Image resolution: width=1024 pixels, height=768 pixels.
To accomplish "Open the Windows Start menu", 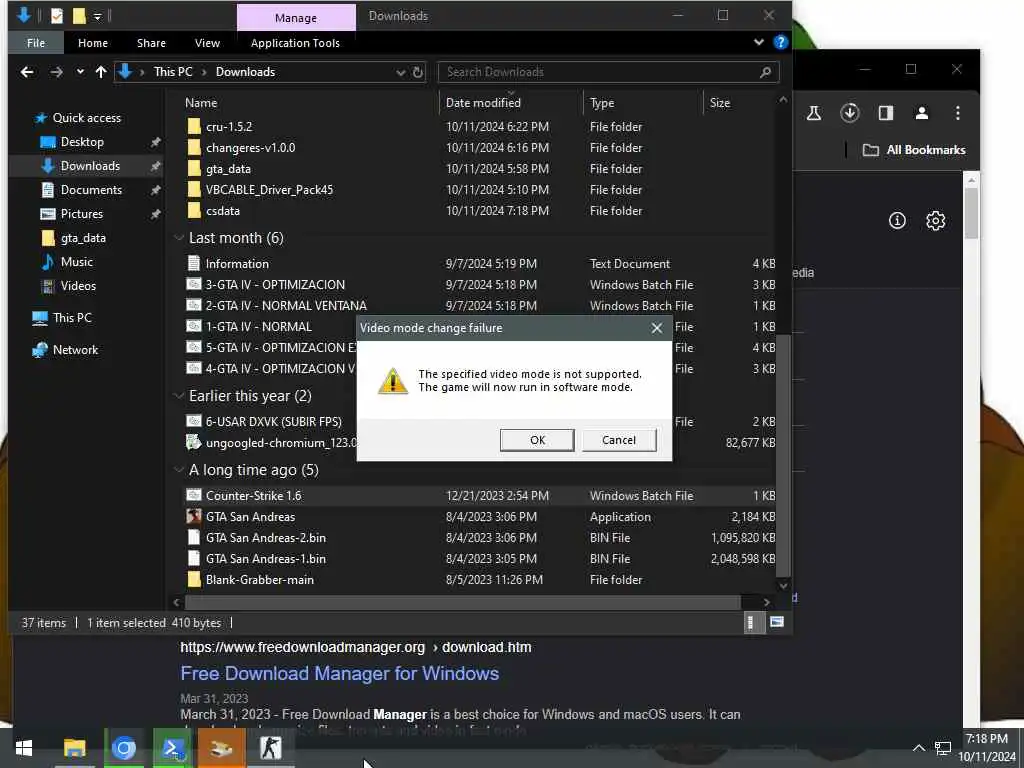I will coord(24,748).
